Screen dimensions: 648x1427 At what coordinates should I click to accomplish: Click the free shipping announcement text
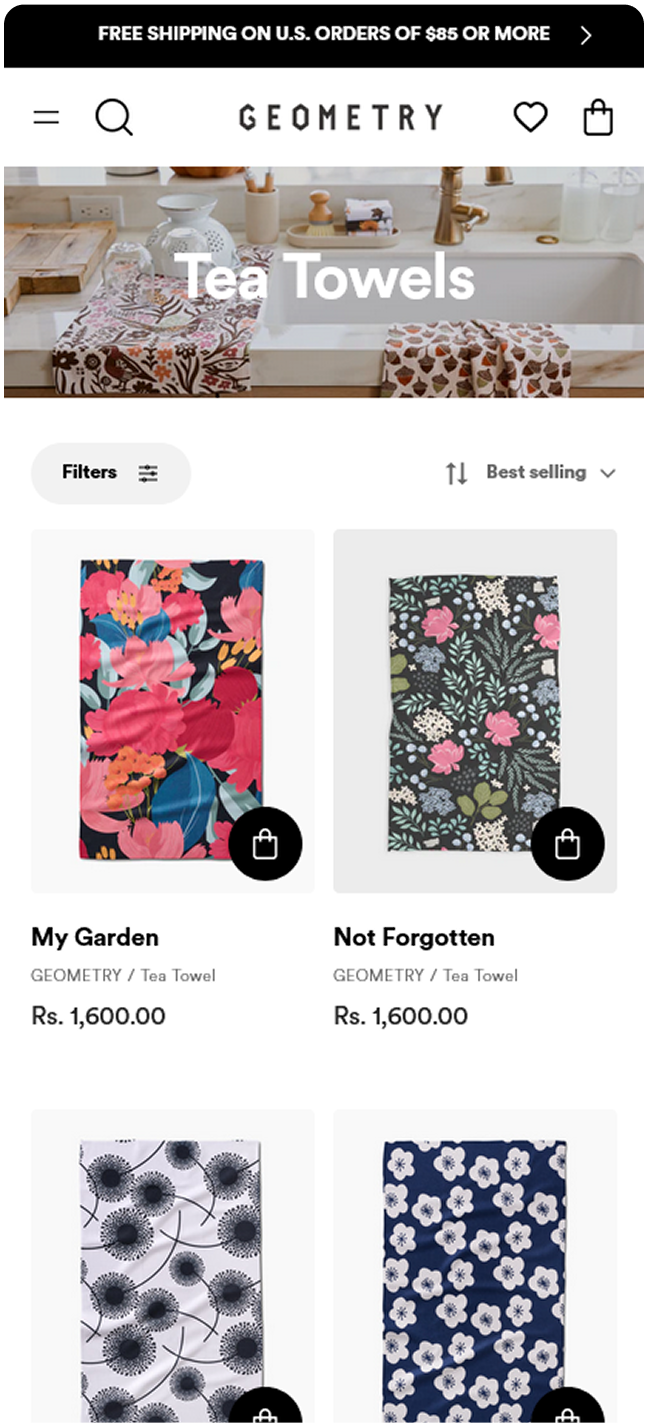324,34
